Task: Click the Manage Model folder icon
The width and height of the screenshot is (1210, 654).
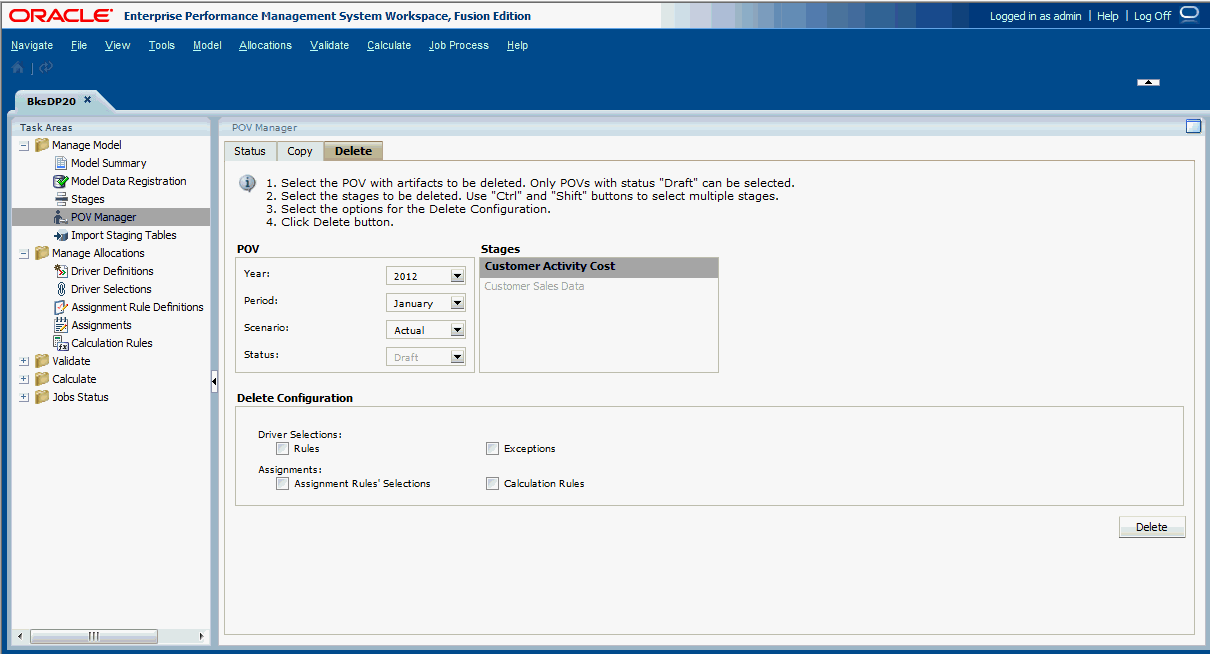Action: (42, 145)
